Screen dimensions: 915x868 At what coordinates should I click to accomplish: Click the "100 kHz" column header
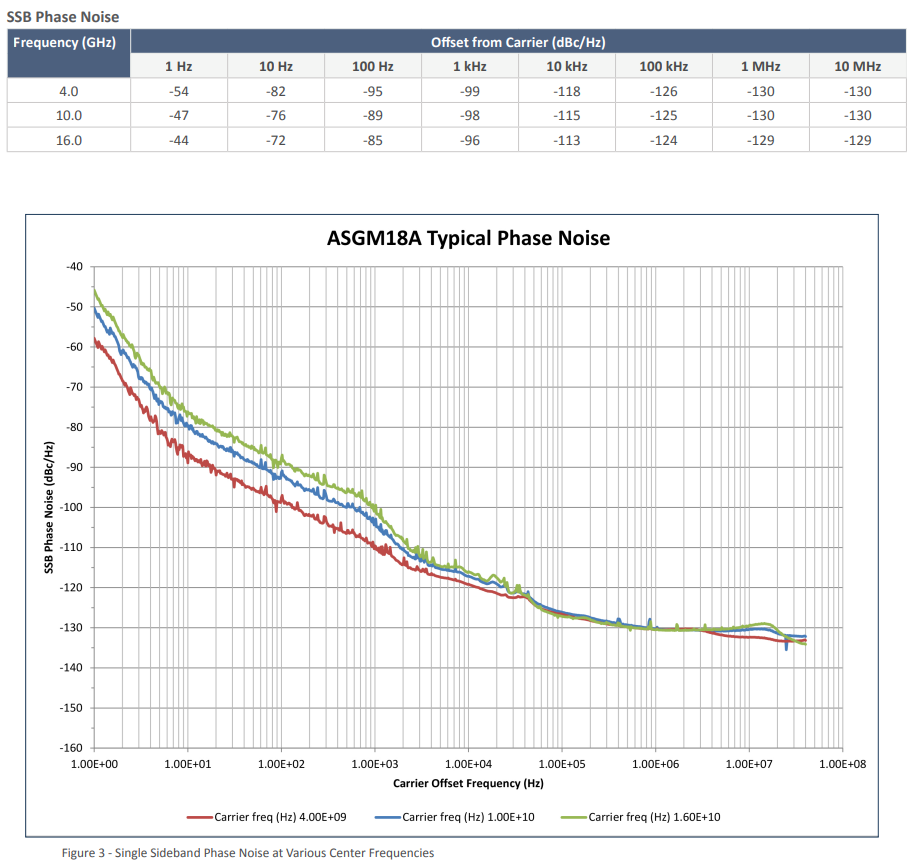663,67
